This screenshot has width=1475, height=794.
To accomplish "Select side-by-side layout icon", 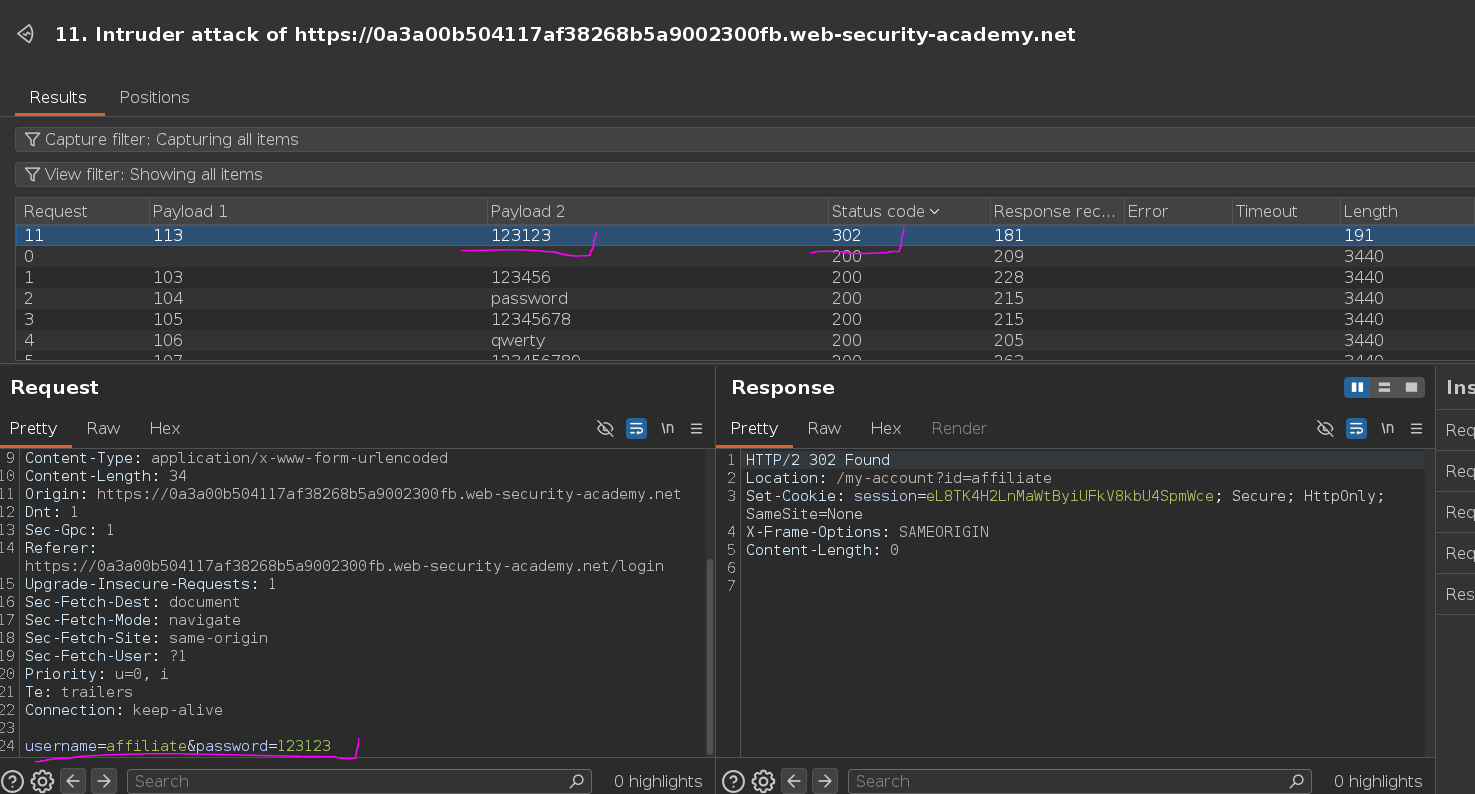I will click(1357, 387).
